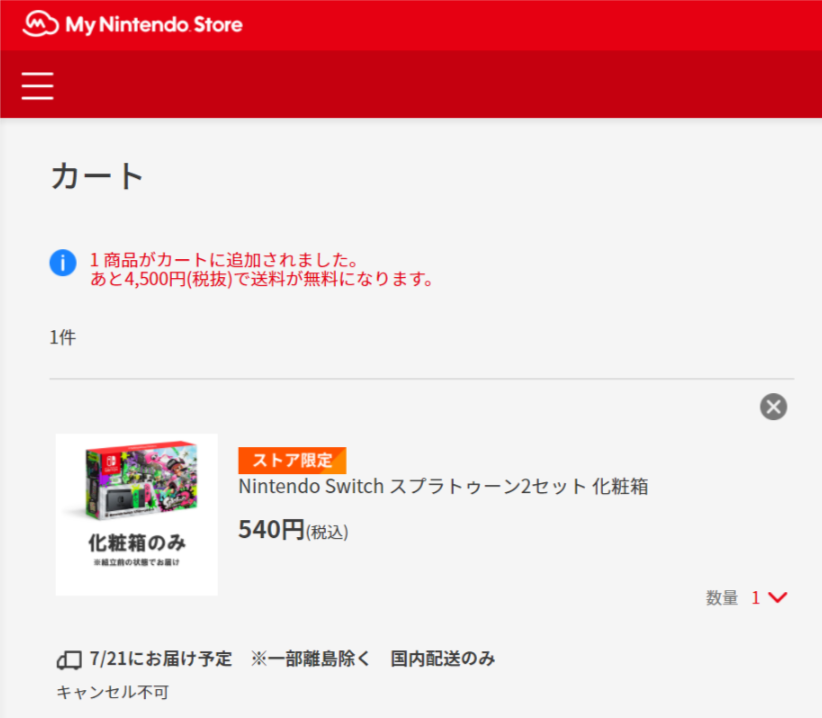Select the quantity value 1

coord(755,597)
